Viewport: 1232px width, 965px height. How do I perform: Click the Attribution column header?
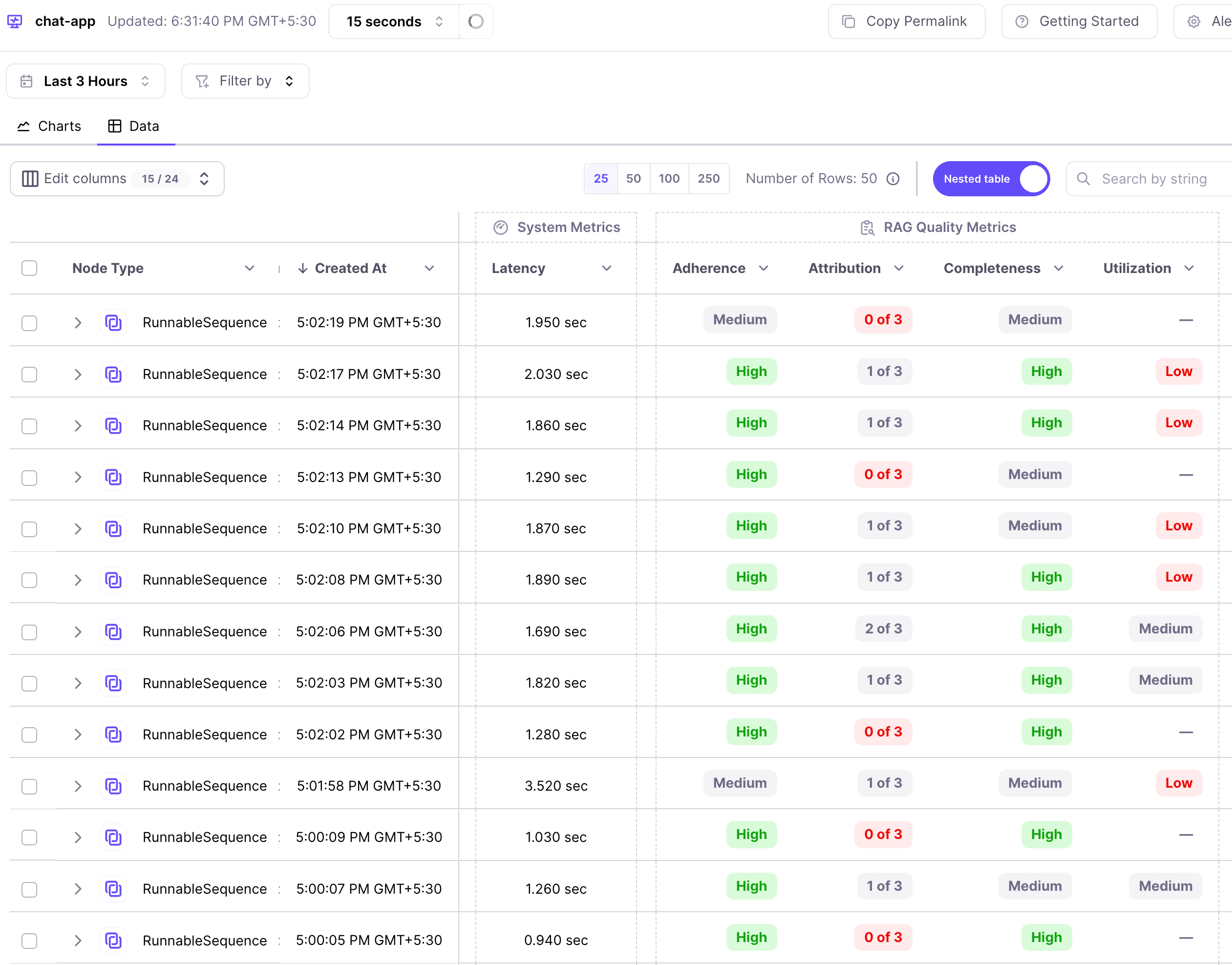tap(844, 268)
